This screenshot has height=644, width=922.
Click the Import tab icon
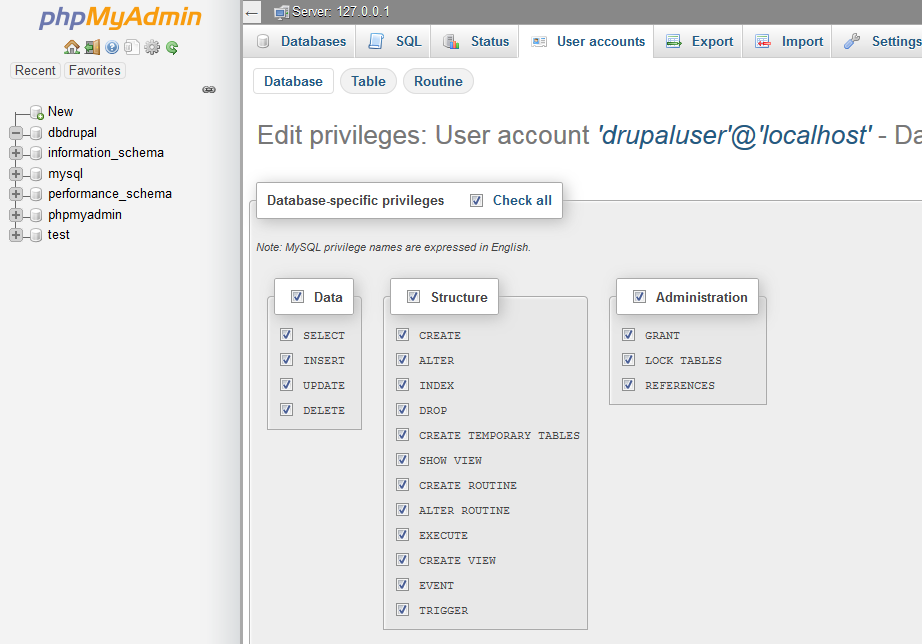click(x=763, y=41)
